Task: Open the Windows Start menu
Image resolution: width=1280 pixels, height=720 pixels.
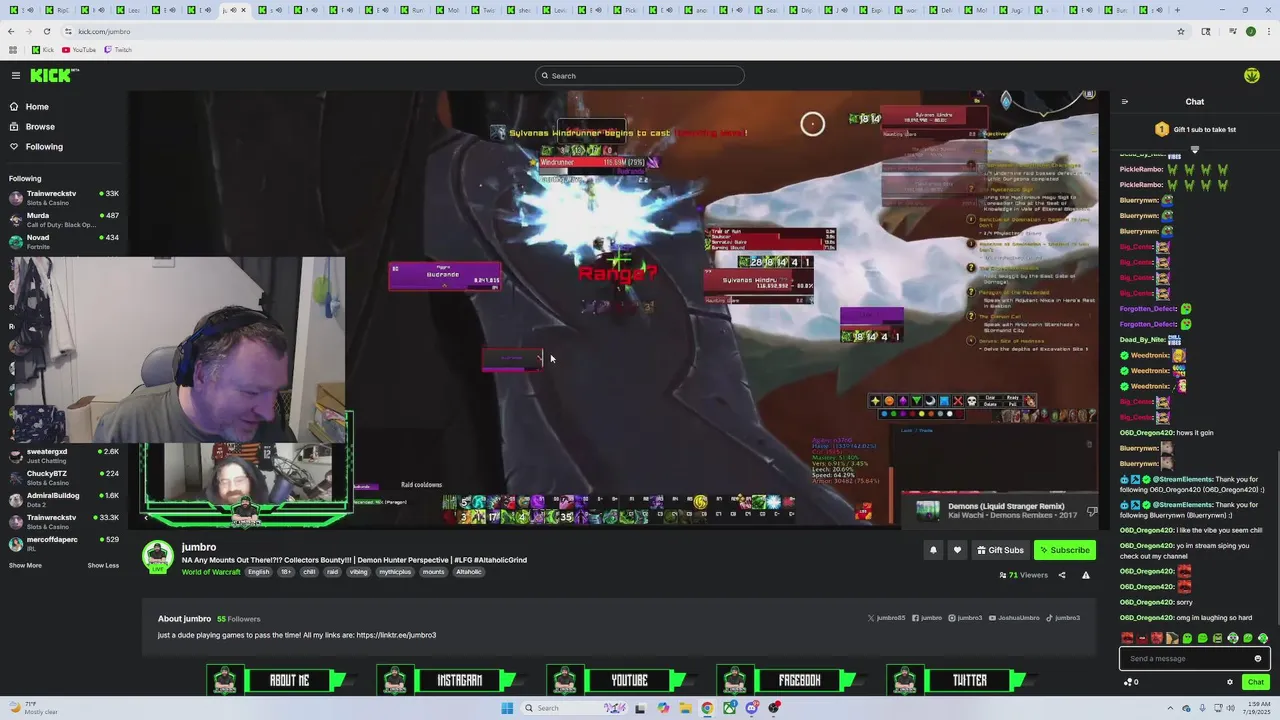Action: tap(507, 708)
